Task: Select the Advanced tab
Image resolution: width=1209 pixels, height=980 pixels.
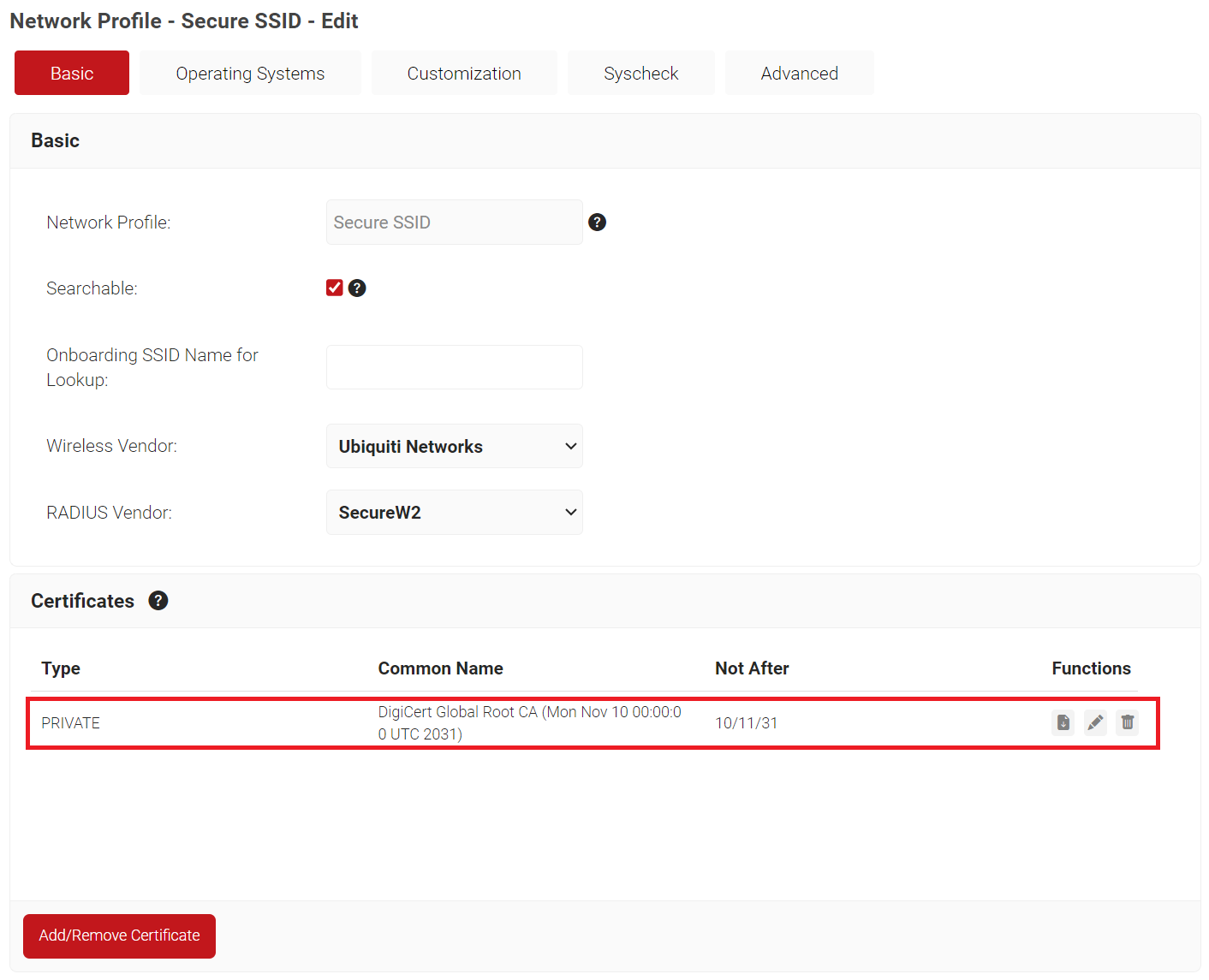Action: tap(799, 74)
